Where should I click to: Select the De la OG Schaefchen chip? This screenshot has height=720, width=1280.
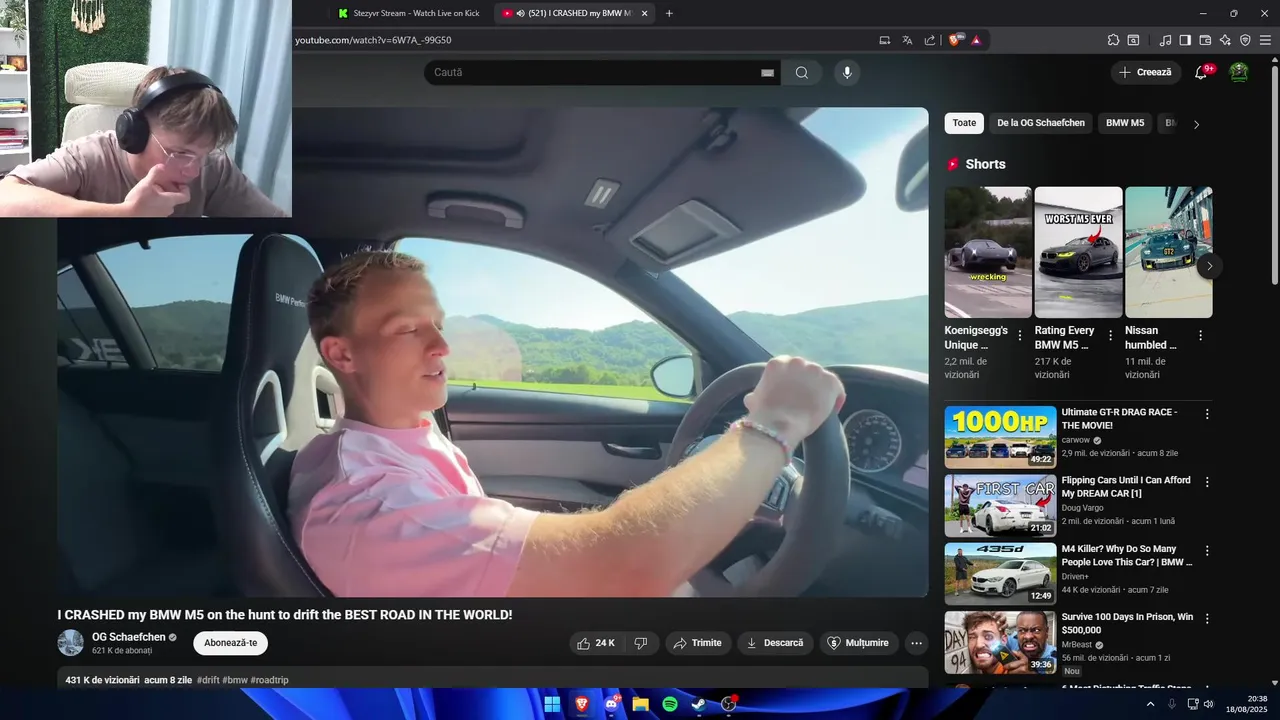pyautogui.click(x=1040, y=123)
